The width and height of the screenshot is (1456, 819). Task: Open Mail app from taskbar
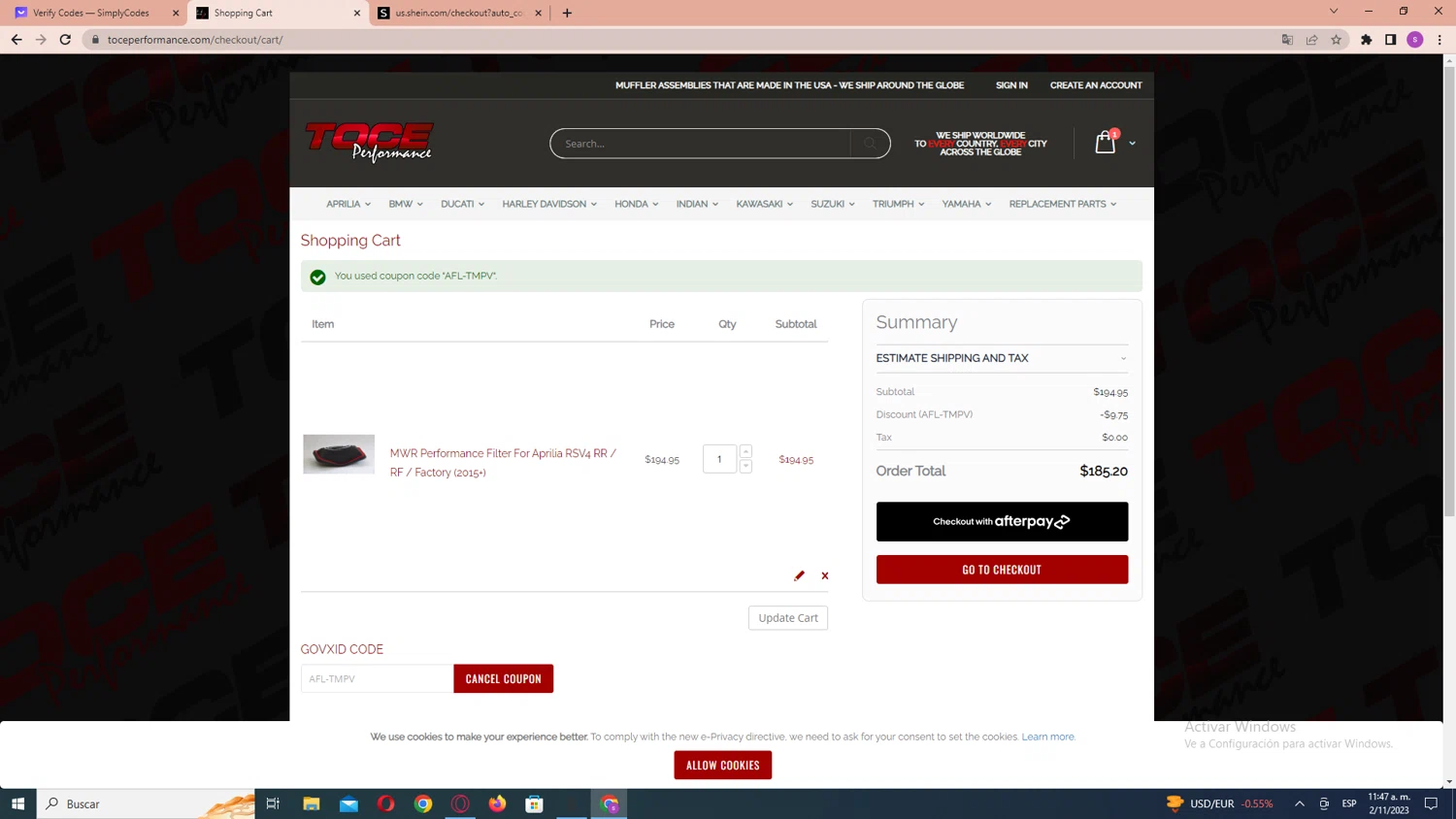point(348,803)
